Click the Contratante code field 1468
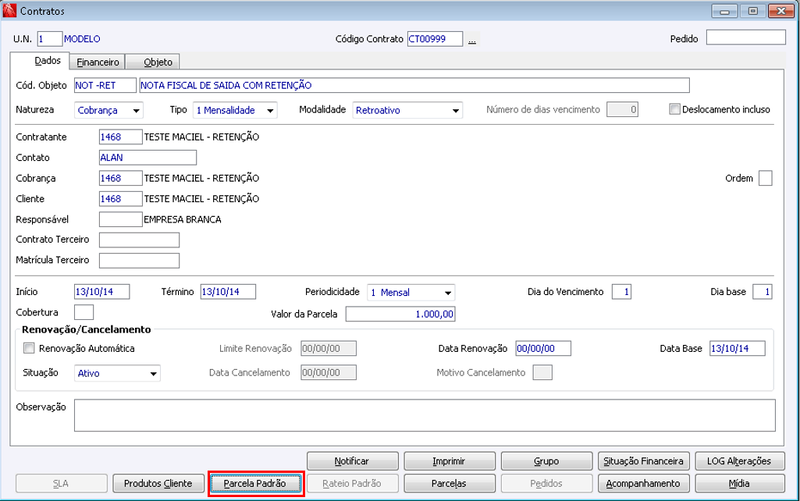800x501 pixels. point(120,137)
